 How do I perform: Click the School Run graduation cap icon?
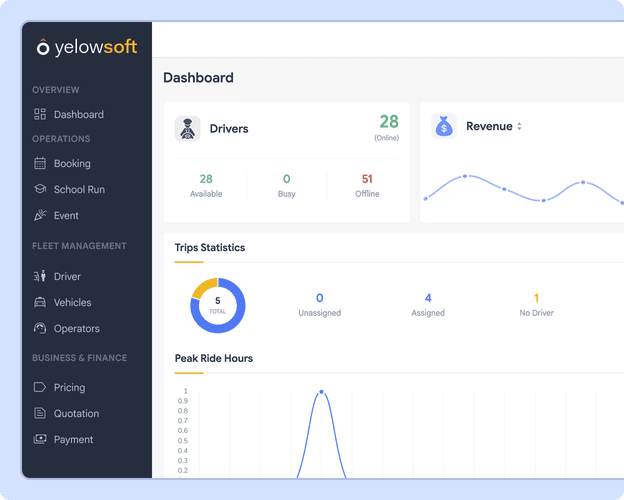[40, 189]
